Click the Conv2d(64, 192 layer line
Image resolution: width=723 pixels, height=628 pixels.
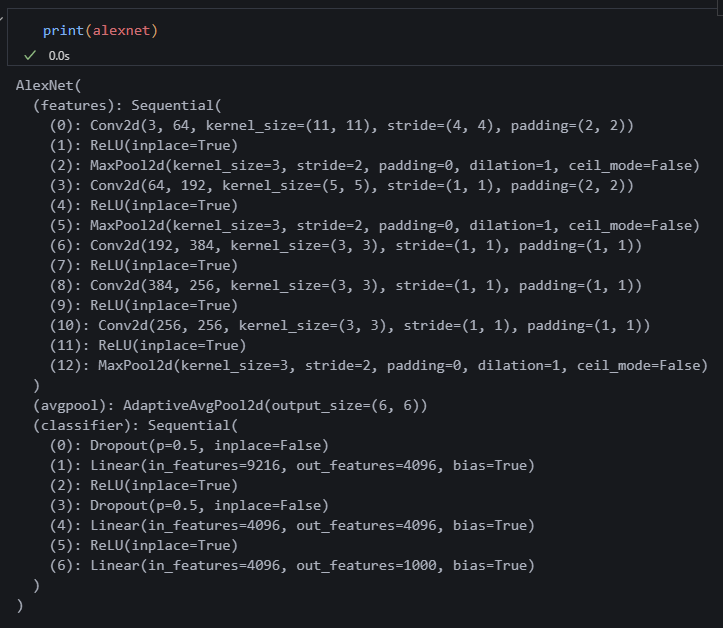pyautogui.click(x=342, y=185)
